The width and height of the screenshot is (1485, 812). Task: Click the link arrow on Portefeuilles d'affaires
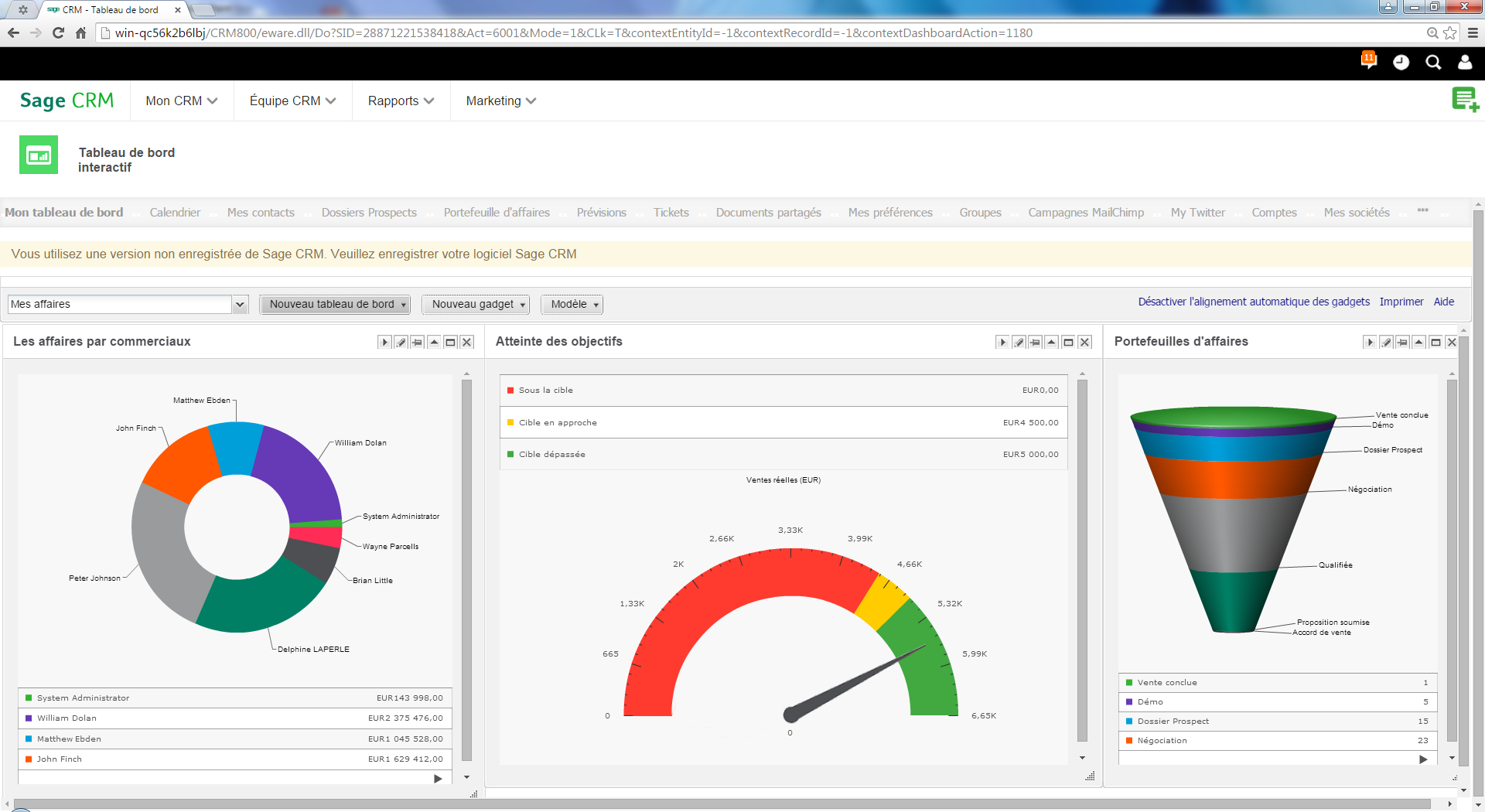point(1370,342)
